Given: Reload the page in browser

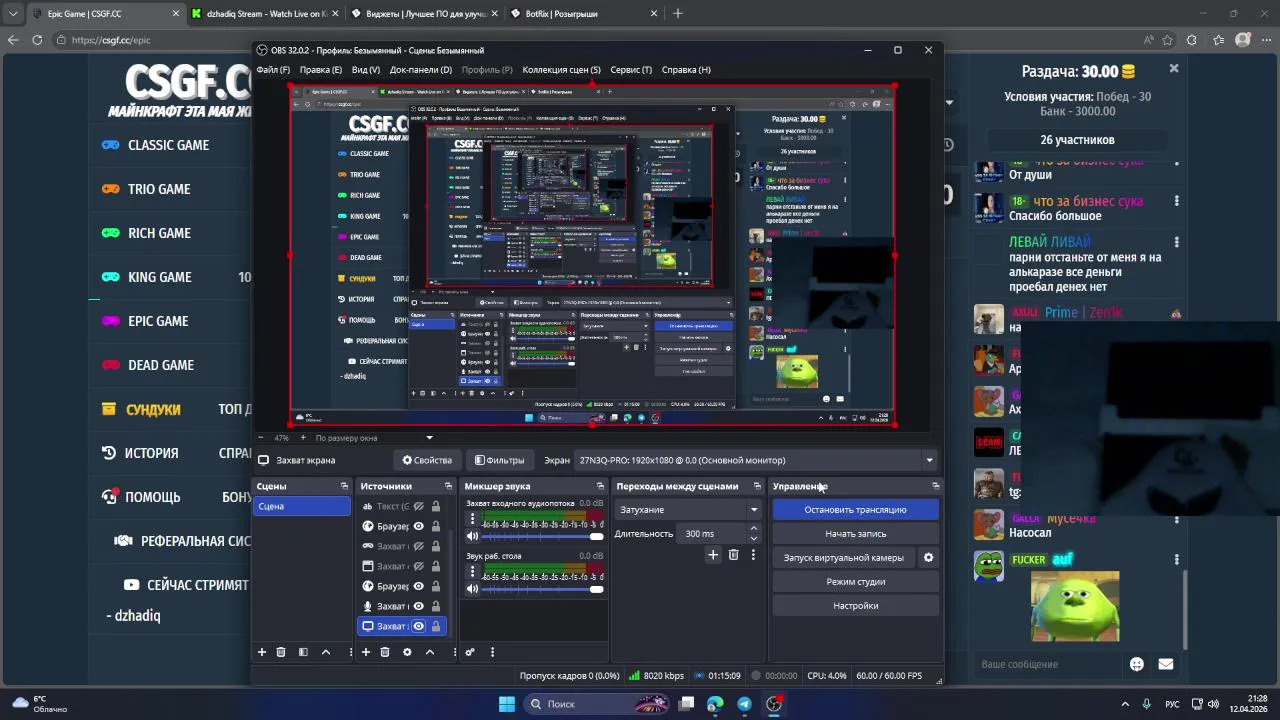Looking at the screenshot, I should [37, 40].
